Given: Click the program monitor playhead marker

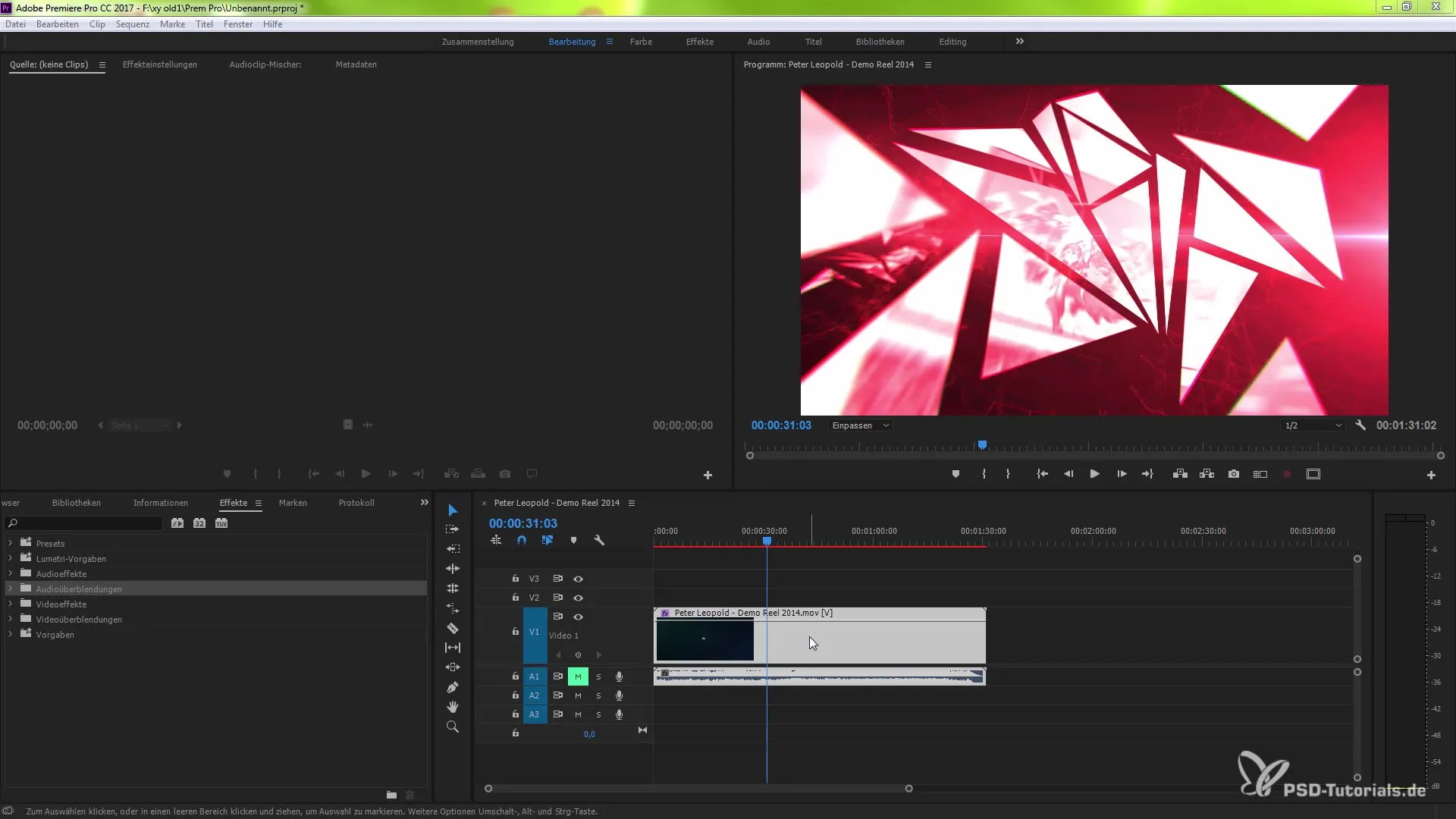Looking at the screenshot, I should pyautogui.click(x=982, y=445).
